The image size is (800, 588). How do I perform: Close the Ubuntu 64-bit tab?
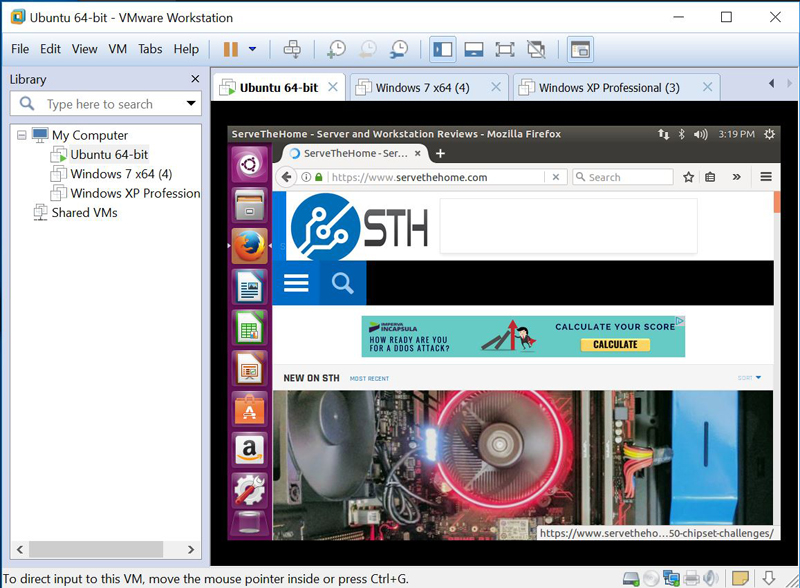(333, 87)
